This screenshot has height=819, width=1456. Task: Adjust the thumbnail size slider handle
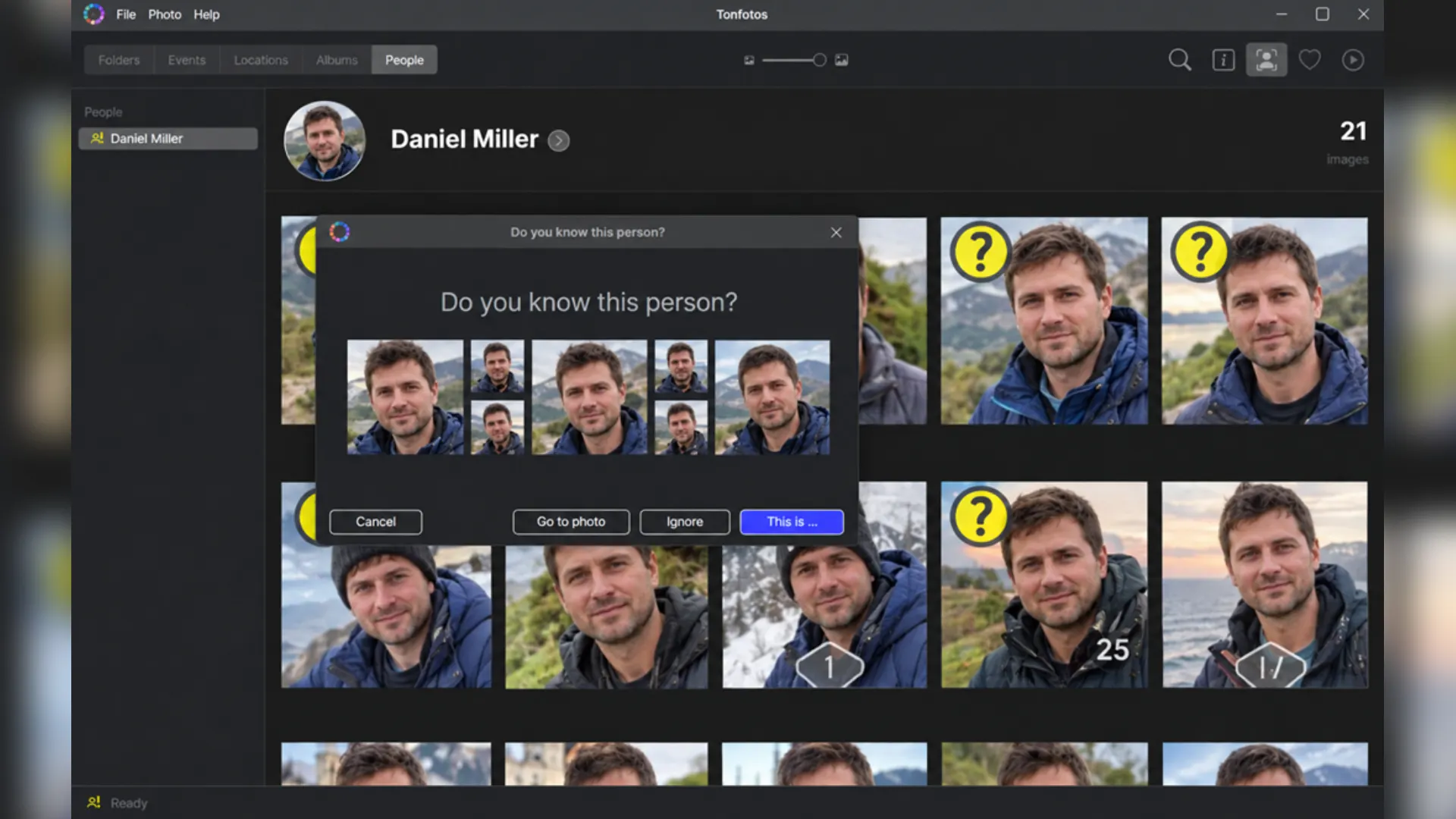point(819,60)
